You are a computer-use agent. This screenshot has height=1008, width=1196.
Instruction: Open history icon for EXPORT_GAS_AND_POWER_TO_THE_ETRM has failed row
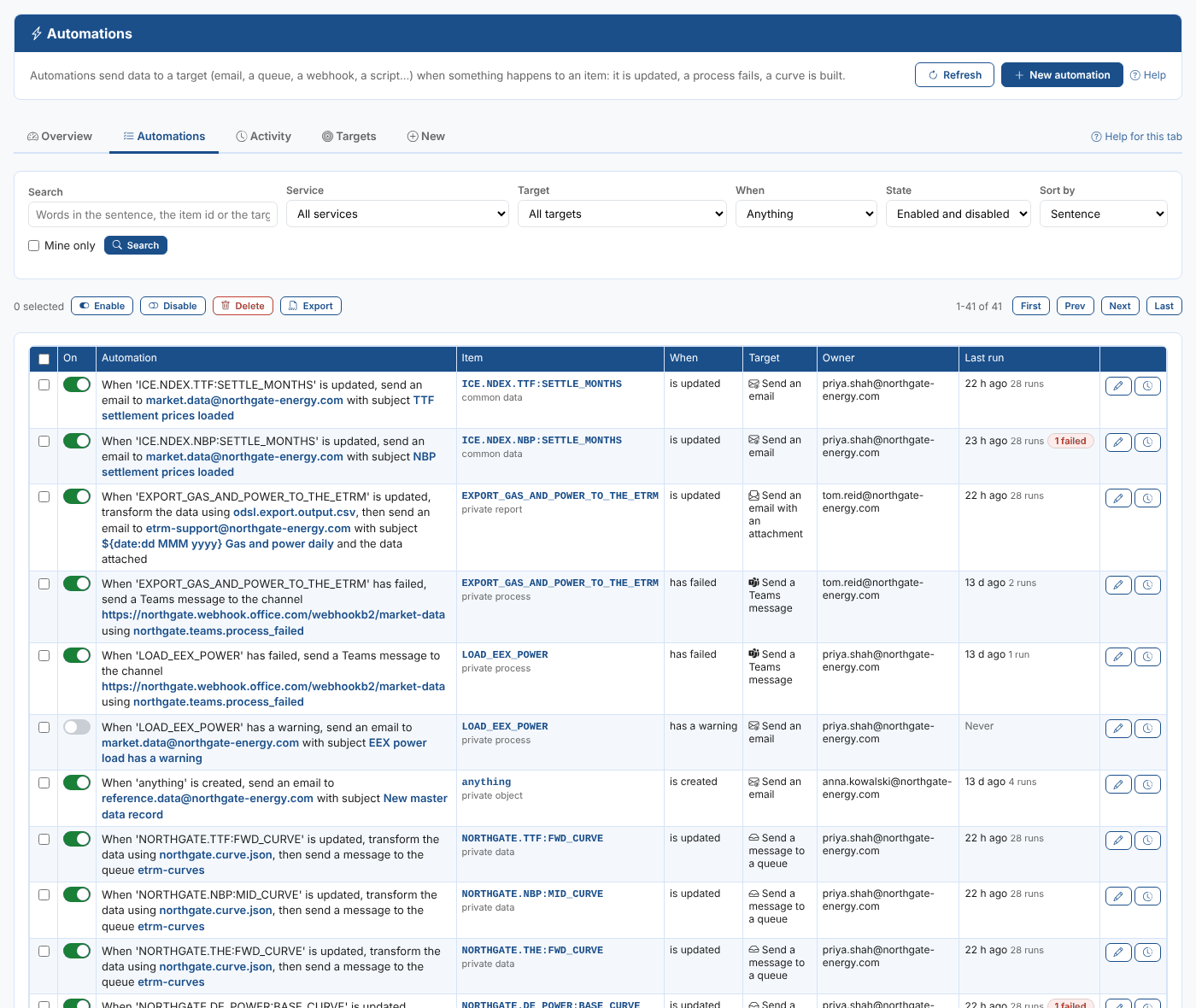(1147, 585)
